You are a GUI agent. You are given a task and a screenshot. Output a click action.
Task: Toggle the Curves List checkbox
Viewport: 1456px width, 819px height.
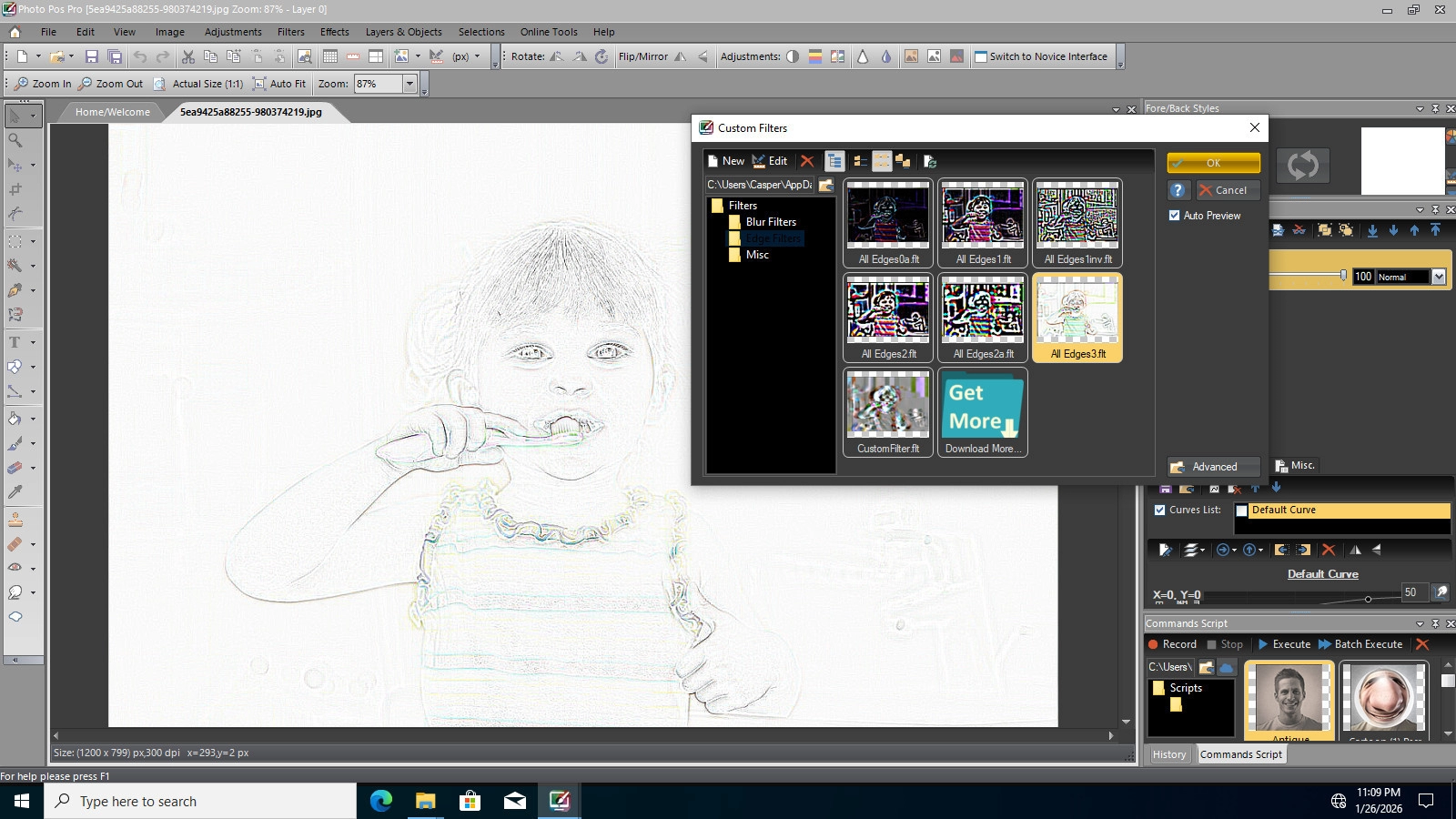coord(1160,511)
